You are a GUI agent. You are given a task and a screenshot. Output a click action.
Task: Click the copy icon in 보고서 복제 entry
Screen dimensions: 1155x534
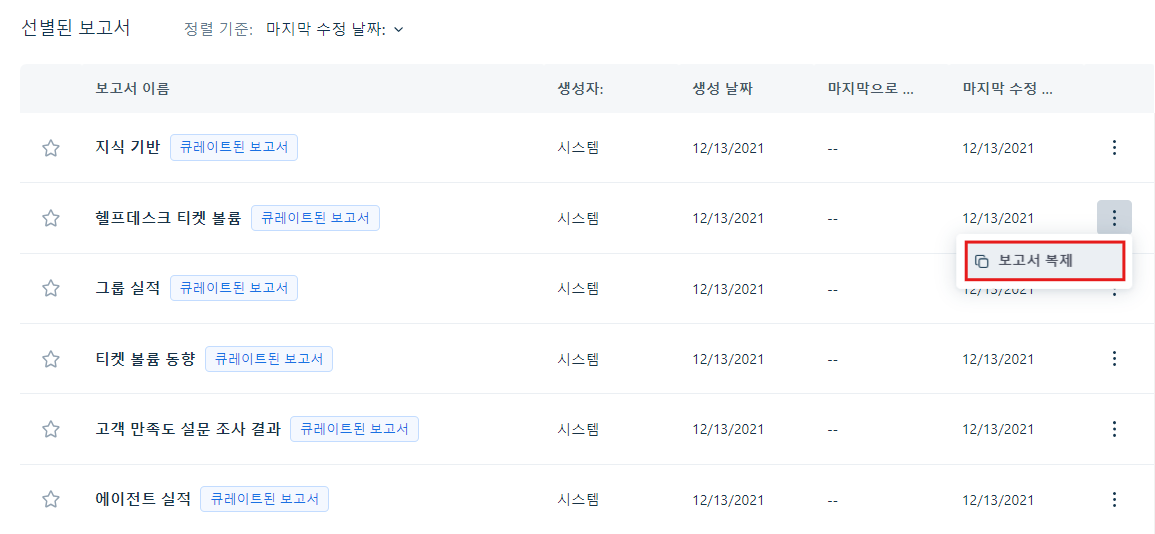click(x=981, y=261)
